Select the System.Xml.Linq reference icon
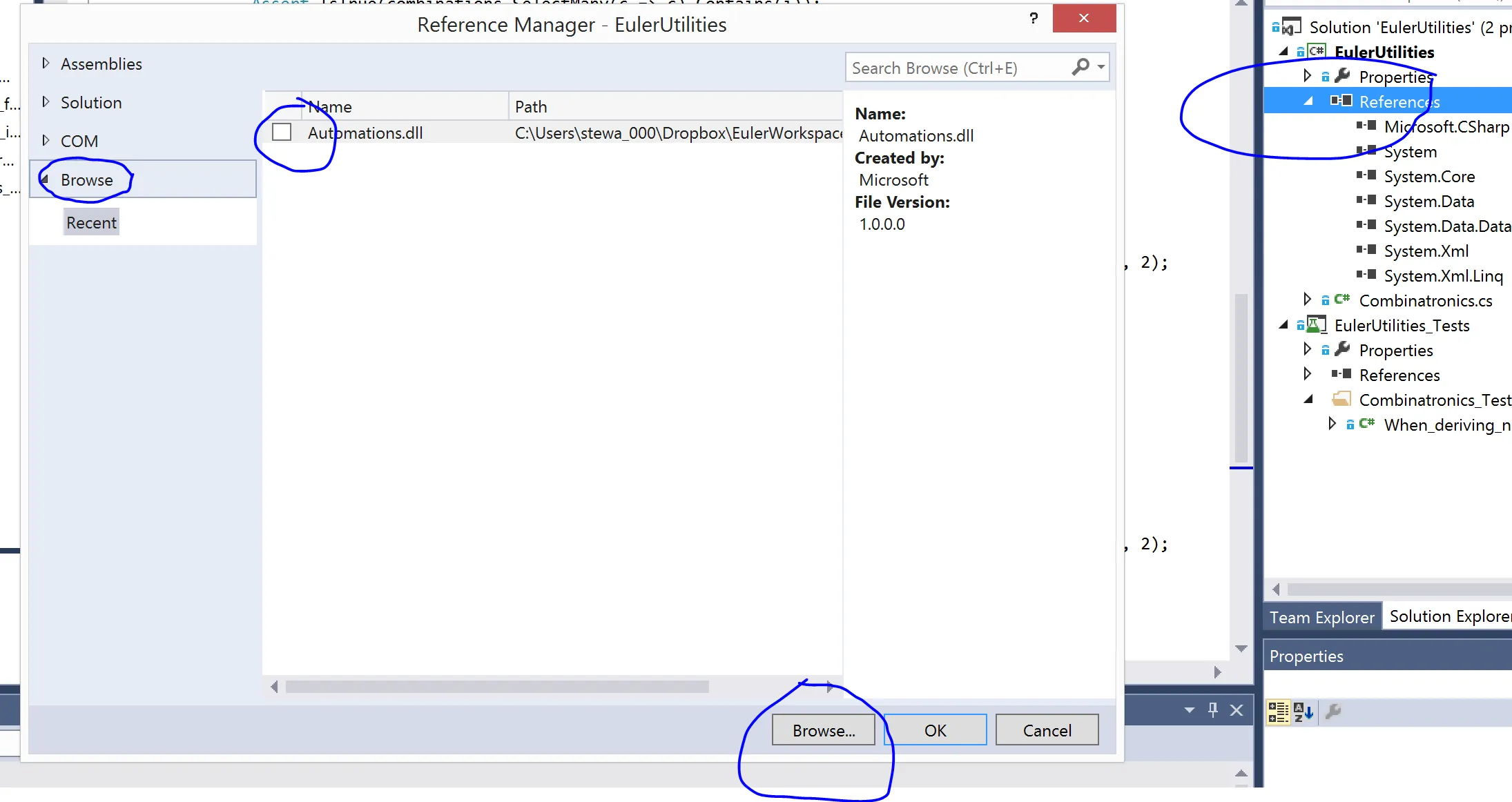 coord(1366,275)
